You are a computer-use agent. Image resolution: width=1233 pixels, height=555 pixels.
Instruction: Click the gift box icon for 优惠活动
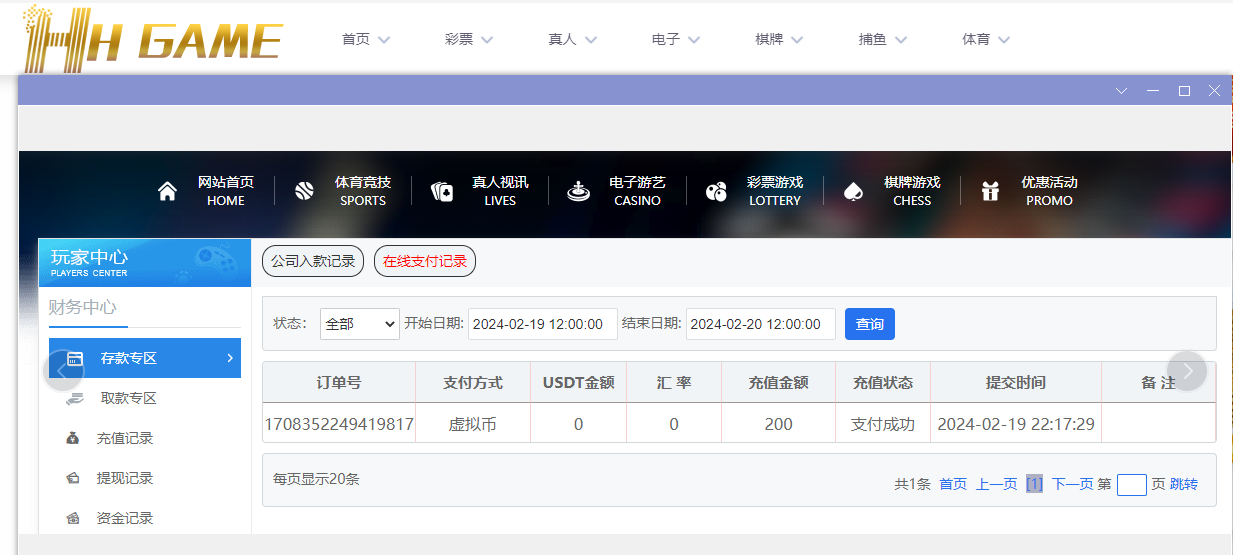[990, 191]
